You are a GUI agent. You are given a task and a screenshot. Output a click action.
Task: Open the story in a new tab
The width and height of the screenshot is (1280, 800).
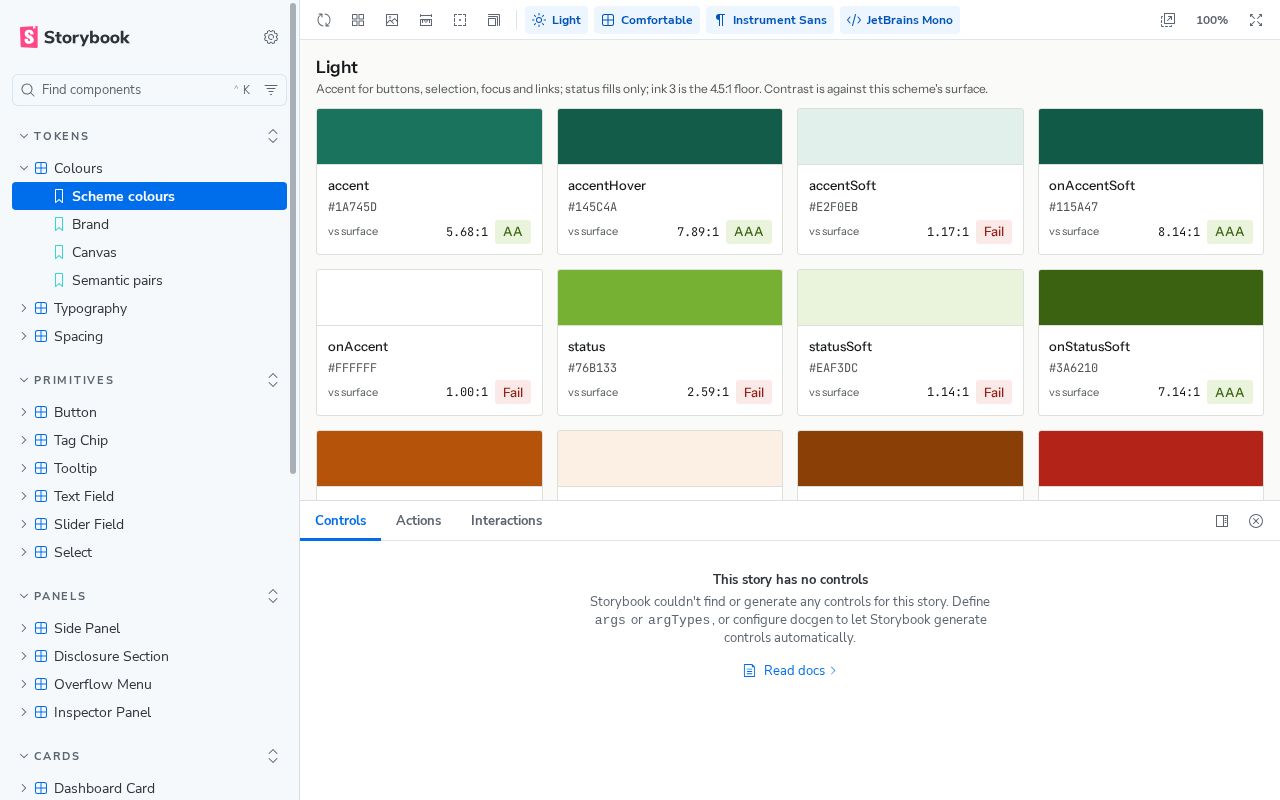(1168, 20)
